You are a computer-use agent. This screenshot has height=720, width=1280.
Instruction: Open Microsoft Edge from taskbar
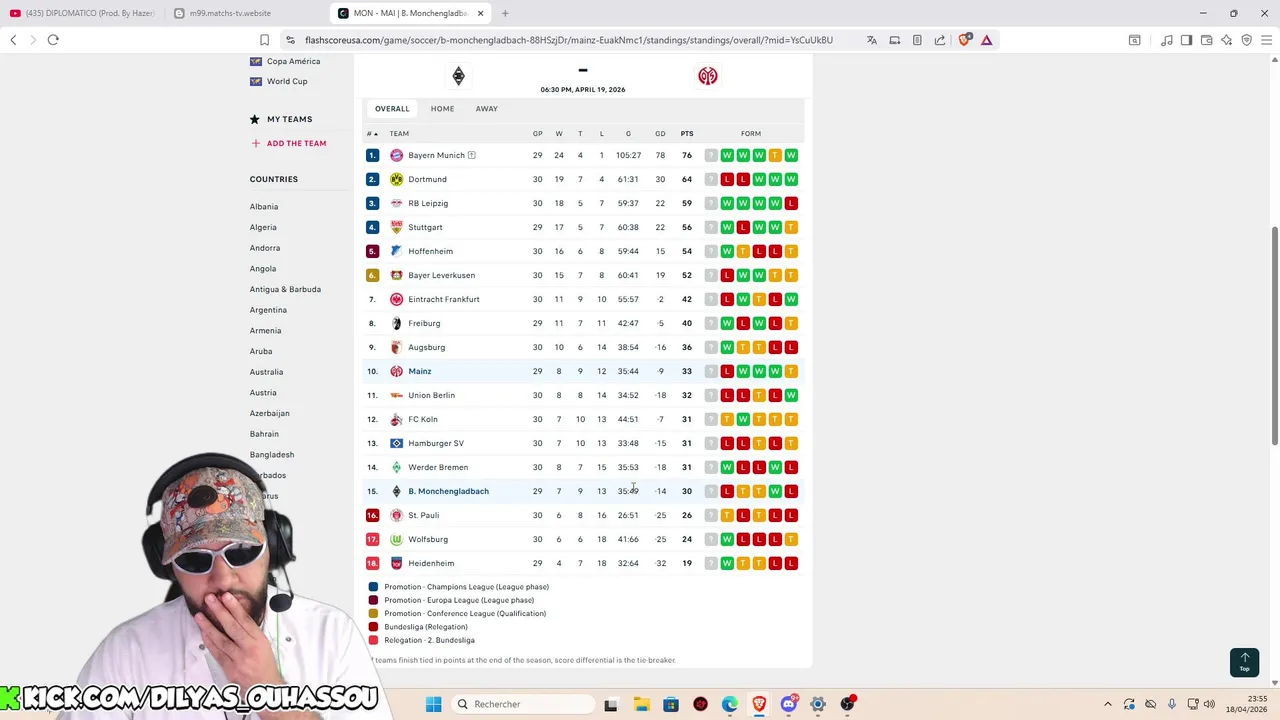[730, 704]
